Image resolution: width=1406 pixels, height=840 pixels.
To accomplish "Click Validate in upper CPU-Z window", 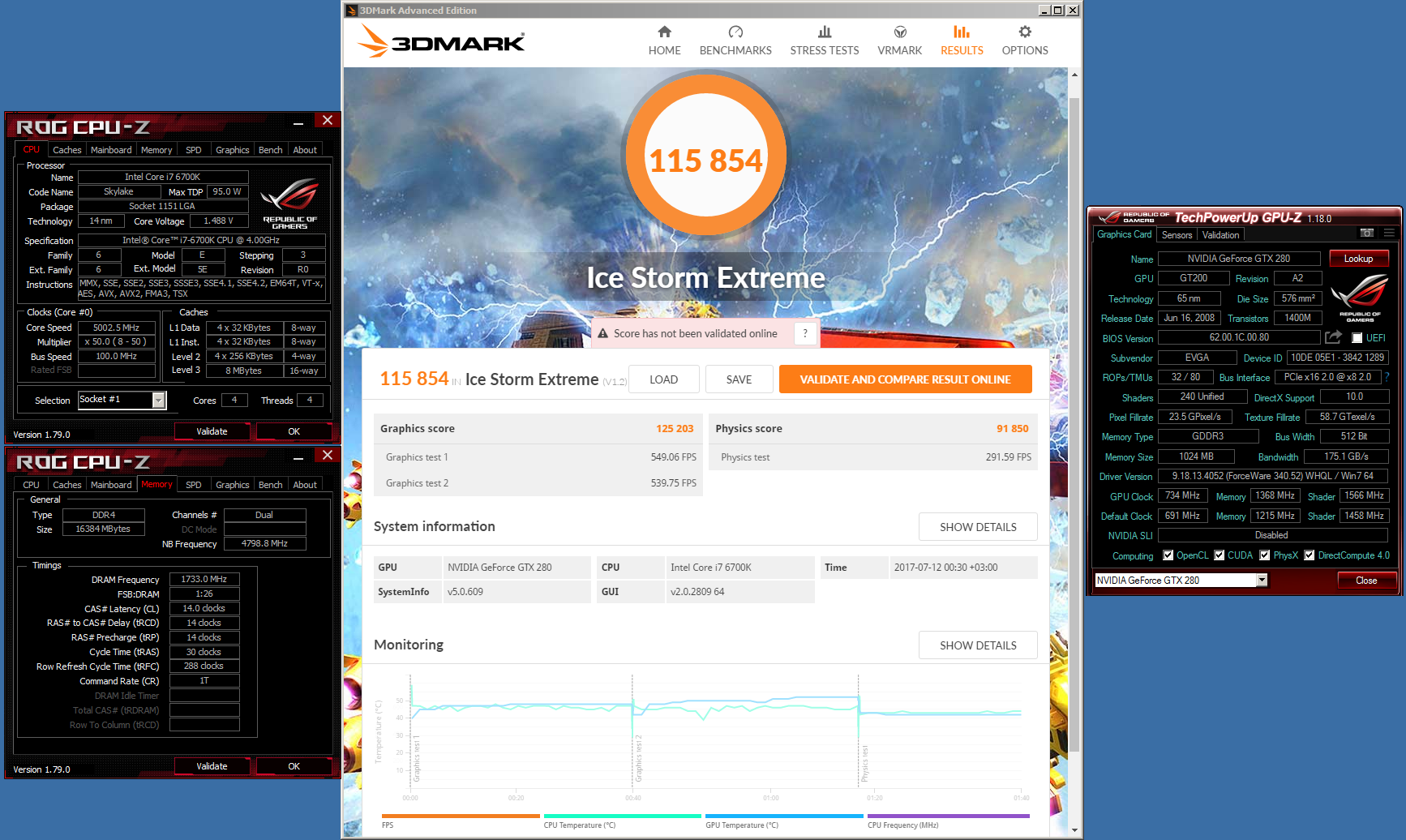I will 212,431.
